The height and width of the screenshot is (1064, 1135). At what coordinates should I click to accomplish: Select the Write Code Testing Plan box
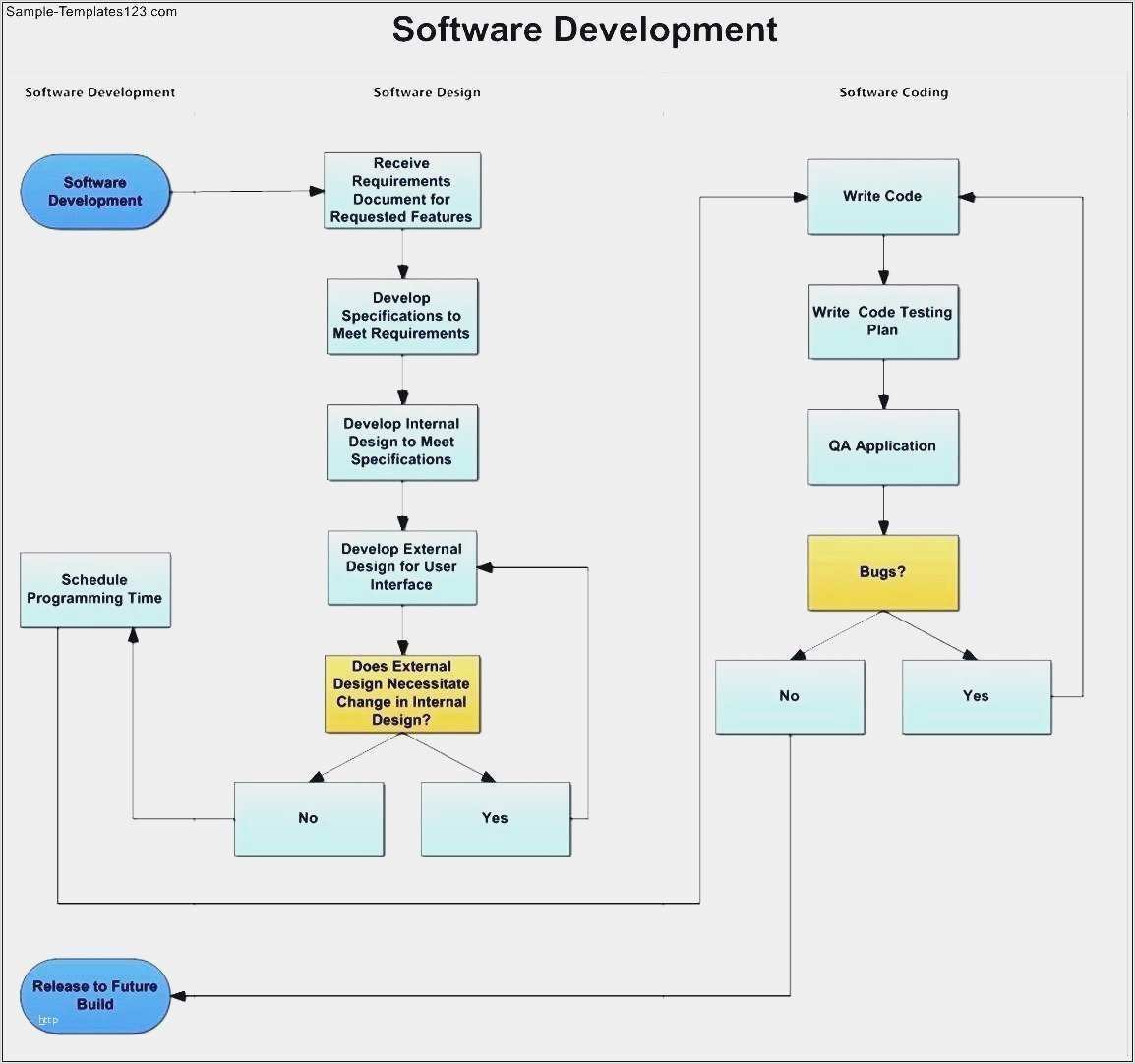point(882,322)
